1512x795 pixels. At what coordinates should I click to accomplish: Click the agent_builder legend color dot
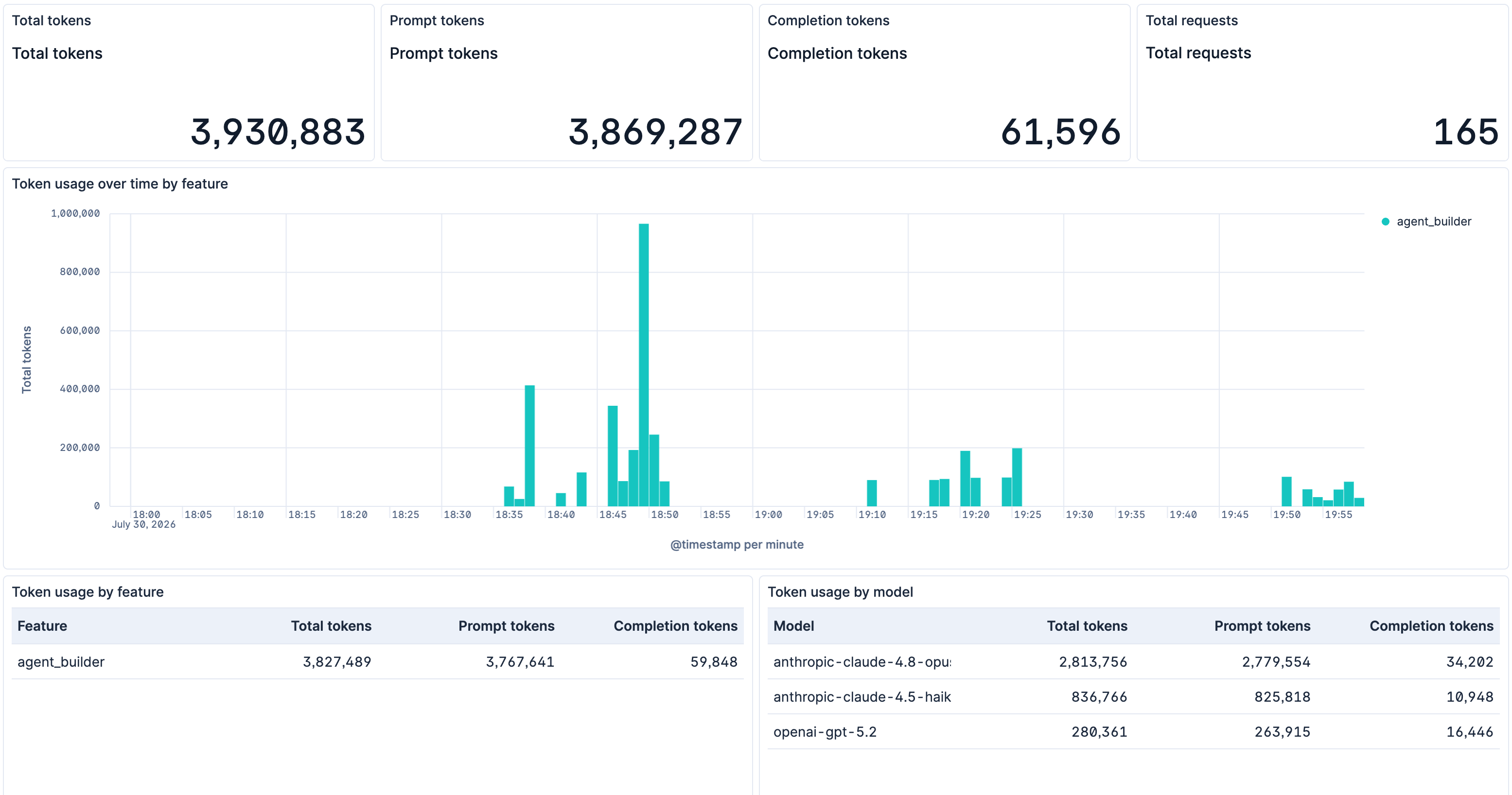coord(1385,222)
